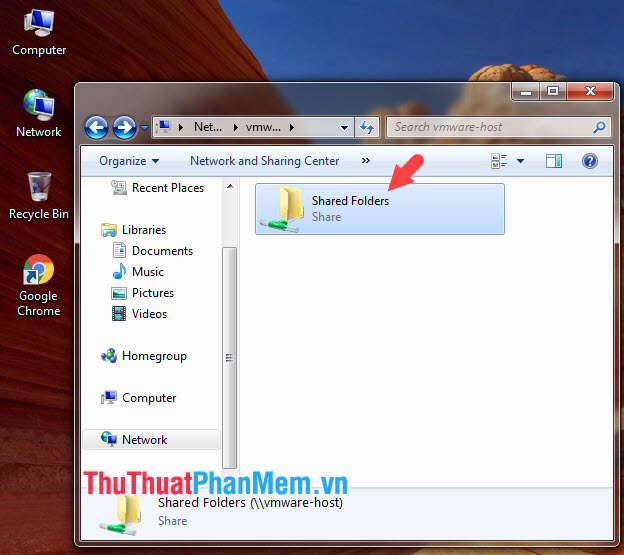Open the Computer desktop icon
This screenshot has height=555, width=624.
39,33
